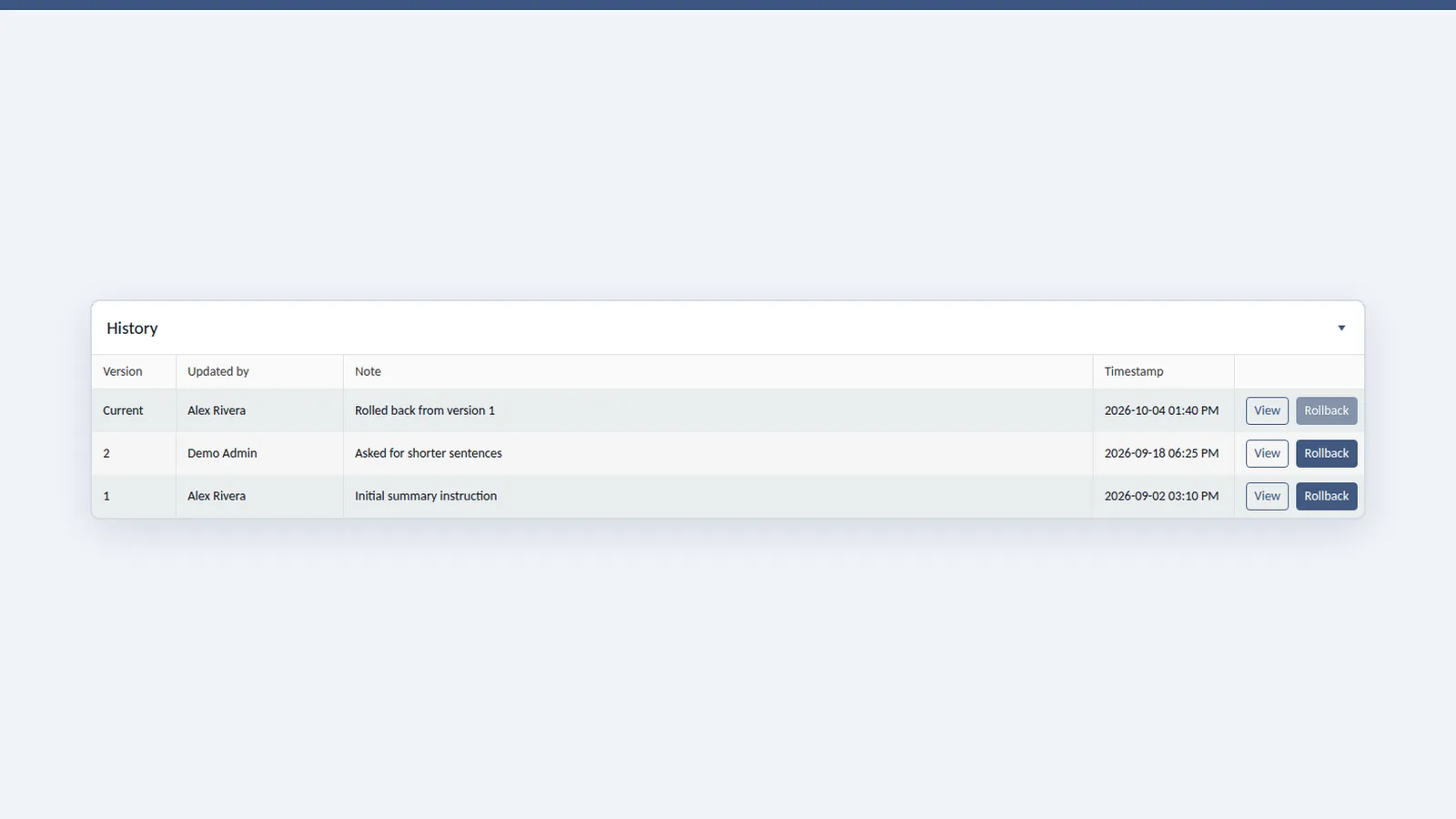Click Demo Admin in the version 2 row
1456x819 pixels.
coord(222,453)
